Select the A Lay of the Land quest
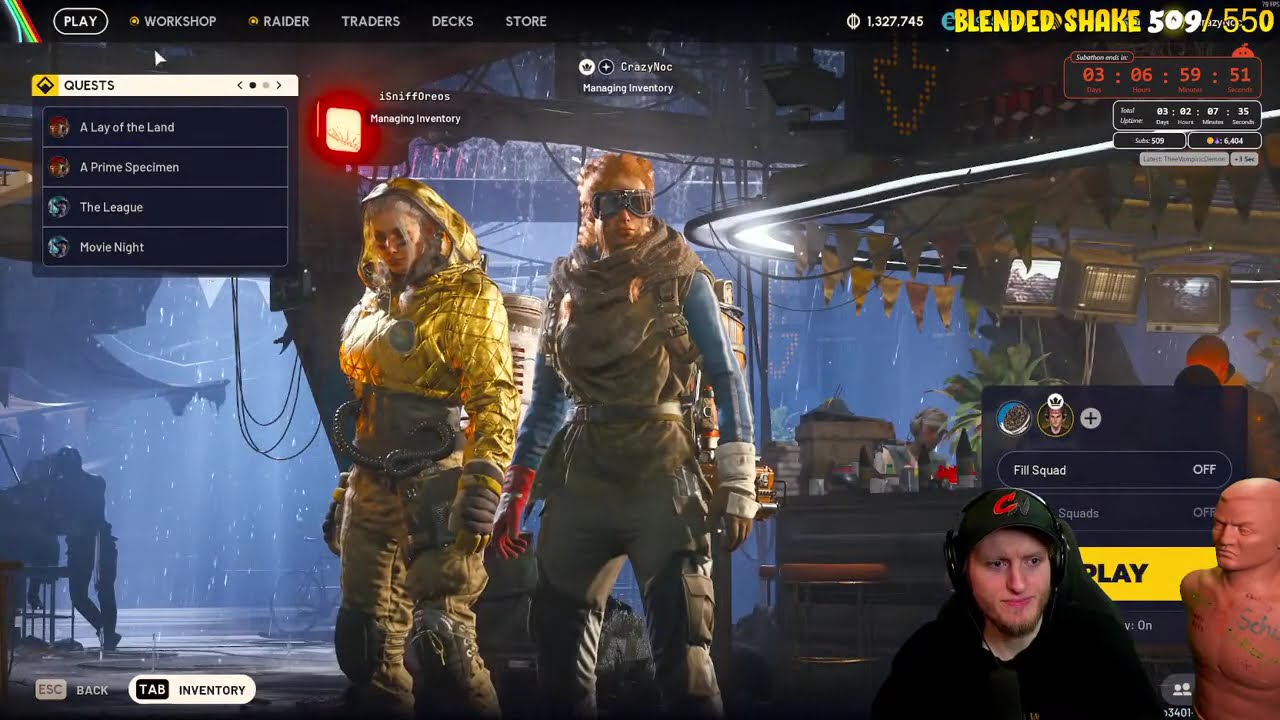This screenshot has height=720, width=1280. tap(165, 127)
